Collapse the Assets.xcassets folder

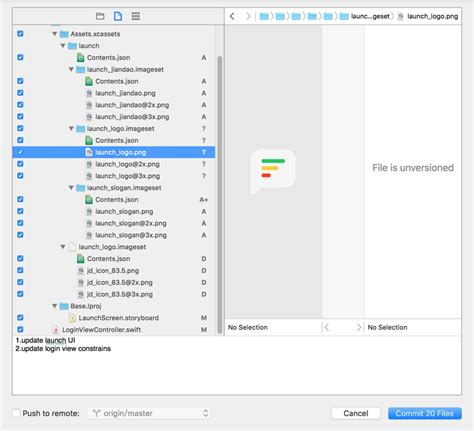pyautogui.click(x=55, y=34)
